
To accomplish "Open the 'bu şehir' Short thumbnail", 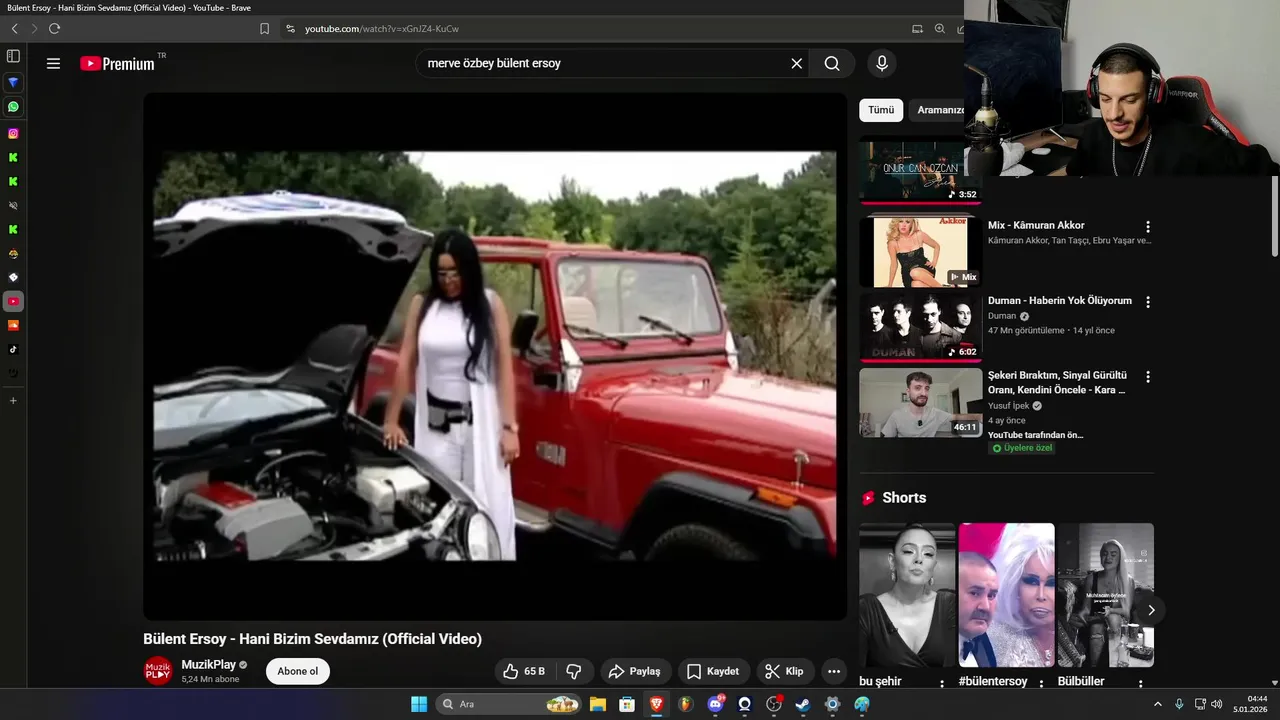I will [x=907, y=595].
